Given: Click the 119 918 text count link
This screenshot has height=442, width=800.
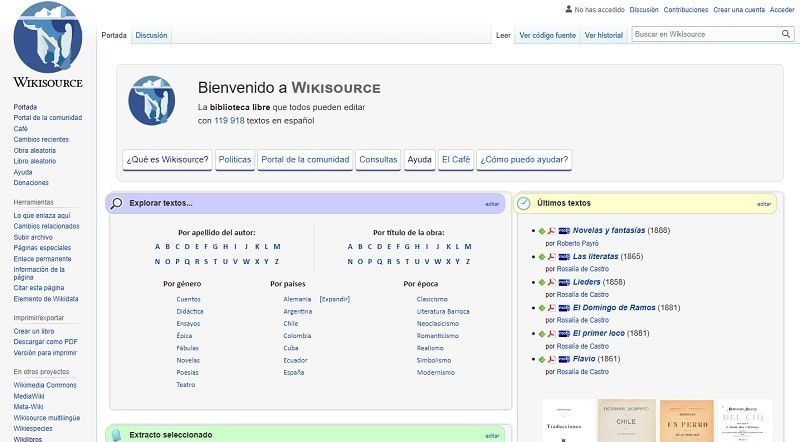Looking at the screenshot, I should coord(229,120).
